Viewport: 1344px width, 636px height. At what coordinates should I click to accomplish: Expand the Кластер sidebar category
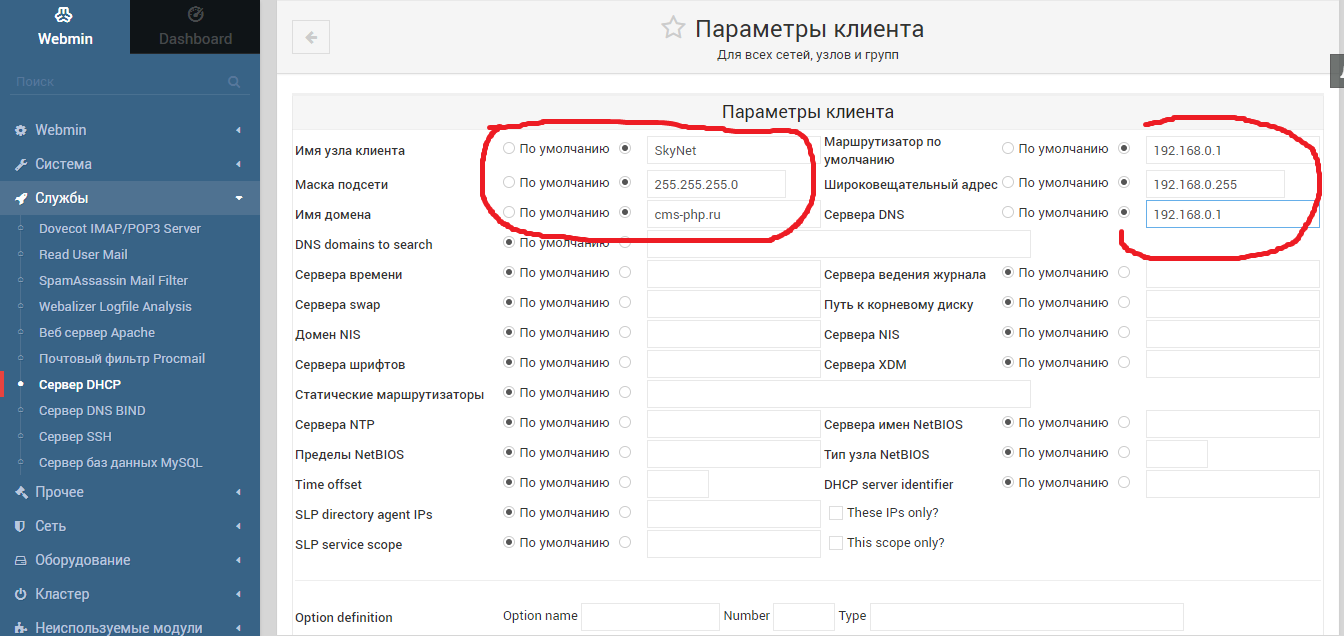coord(130,594)
